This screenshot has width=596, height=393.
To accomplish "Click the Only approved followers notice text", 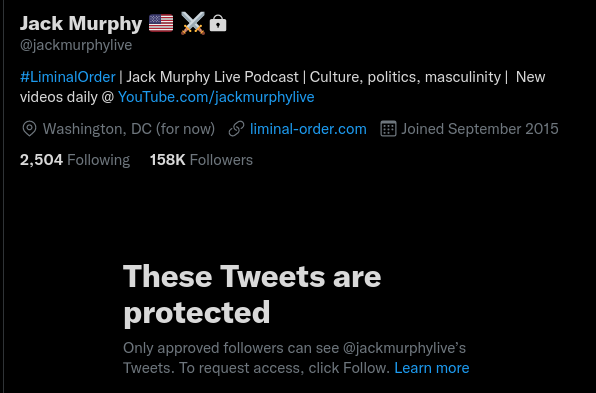I will (x=294, y=358).
